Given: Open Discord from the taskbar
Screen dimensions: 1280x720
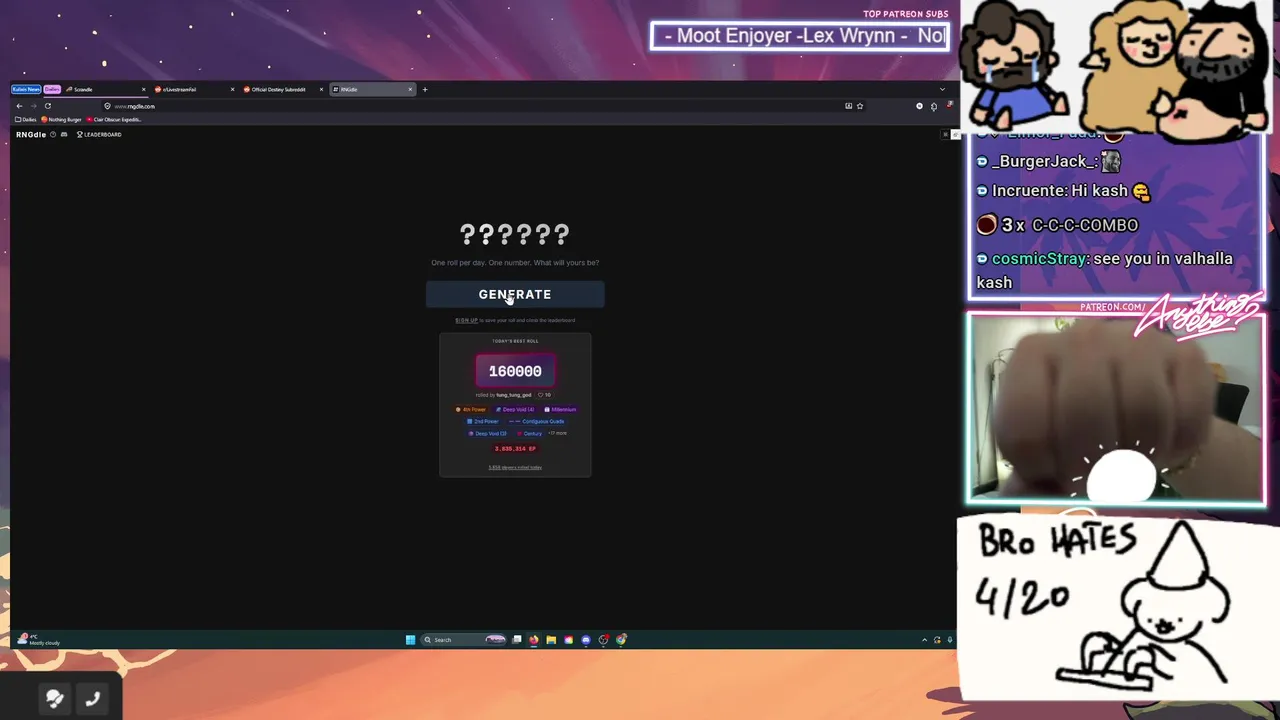Looking at the screenshot, I should (x=586, y=640).
